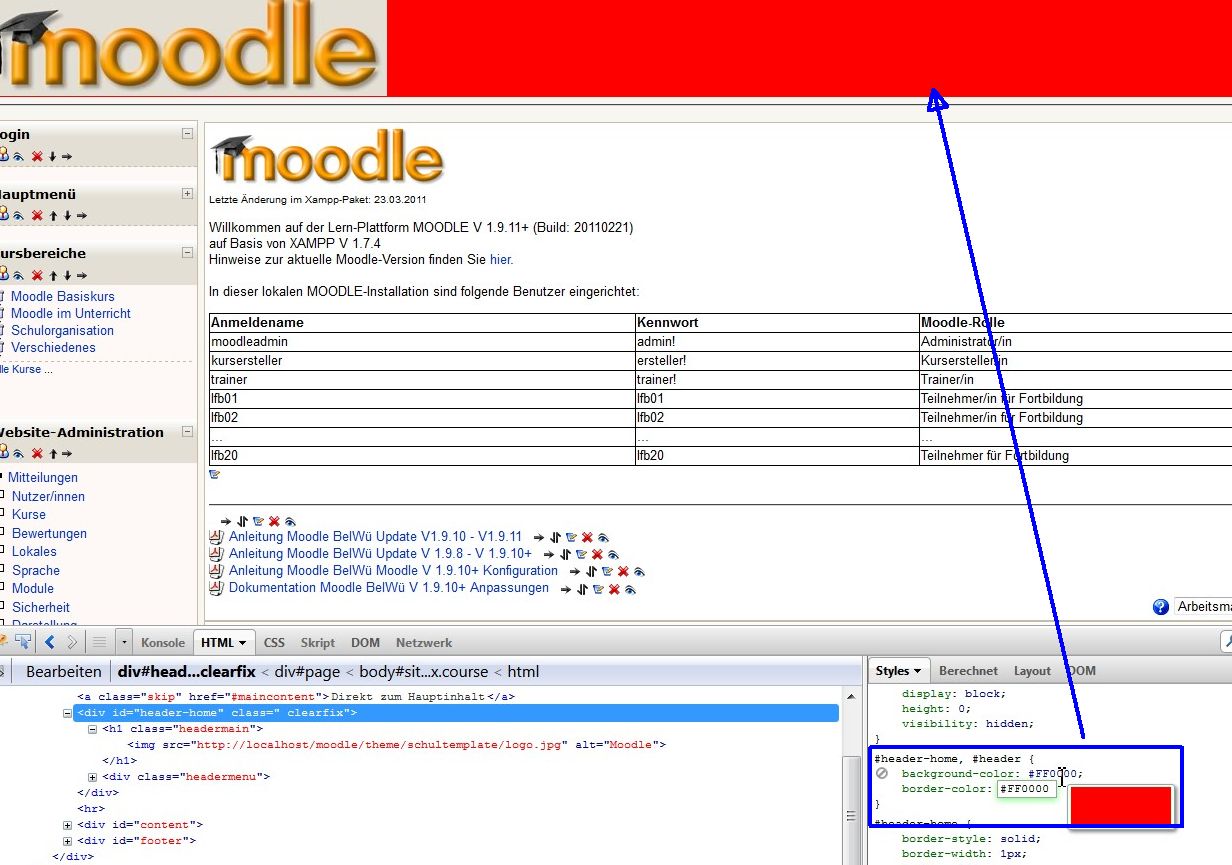Switch to Berechnet side panel tab
1232x865 pixels.
pos(968,671)
